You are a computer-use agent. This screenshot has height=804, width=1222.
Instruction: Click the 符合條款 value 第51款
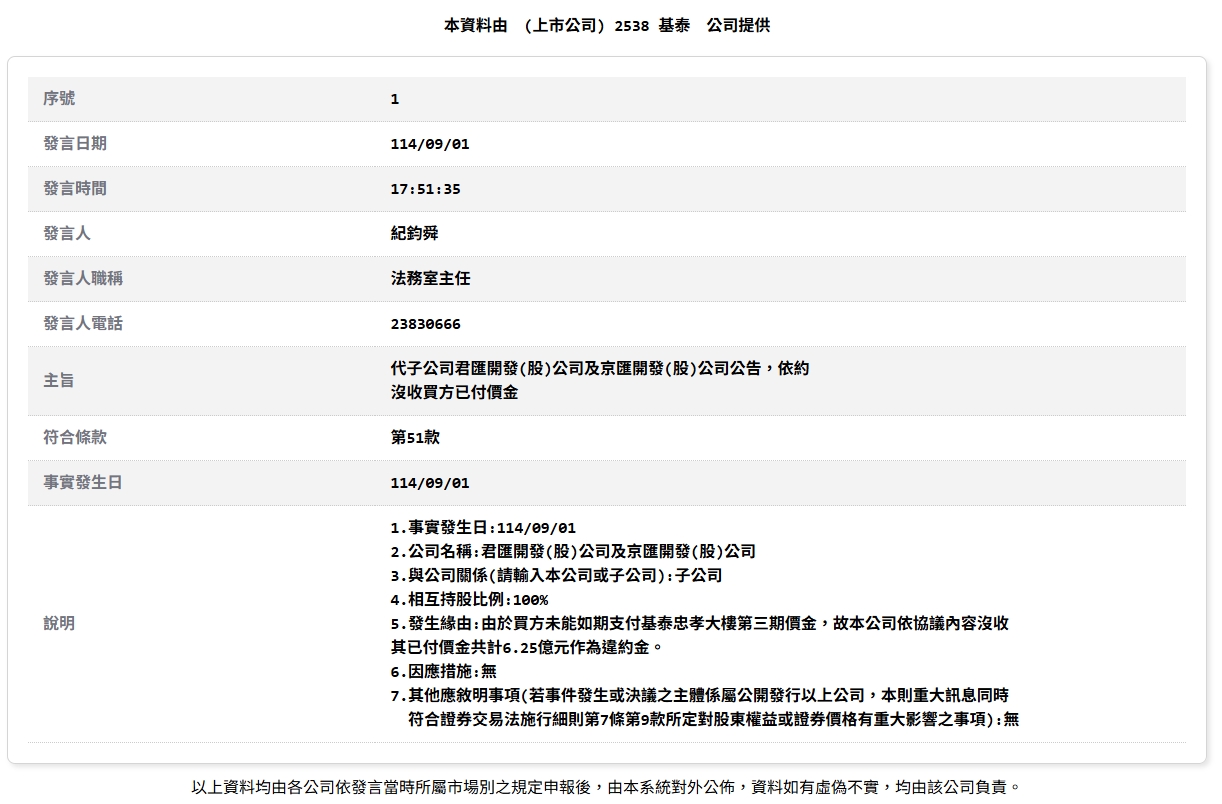point(415,438)
